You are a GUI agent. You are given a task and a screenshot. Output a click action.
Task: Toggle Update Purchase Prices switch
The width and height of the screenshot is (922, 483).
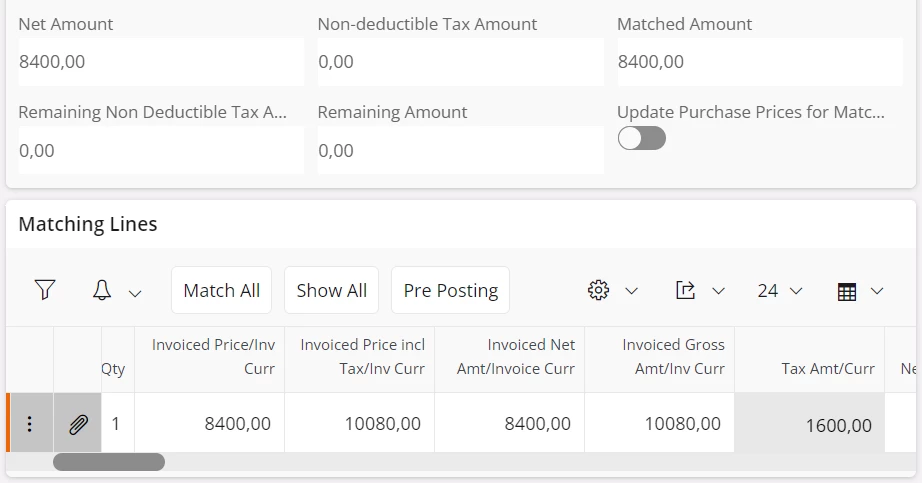point(641,138)
